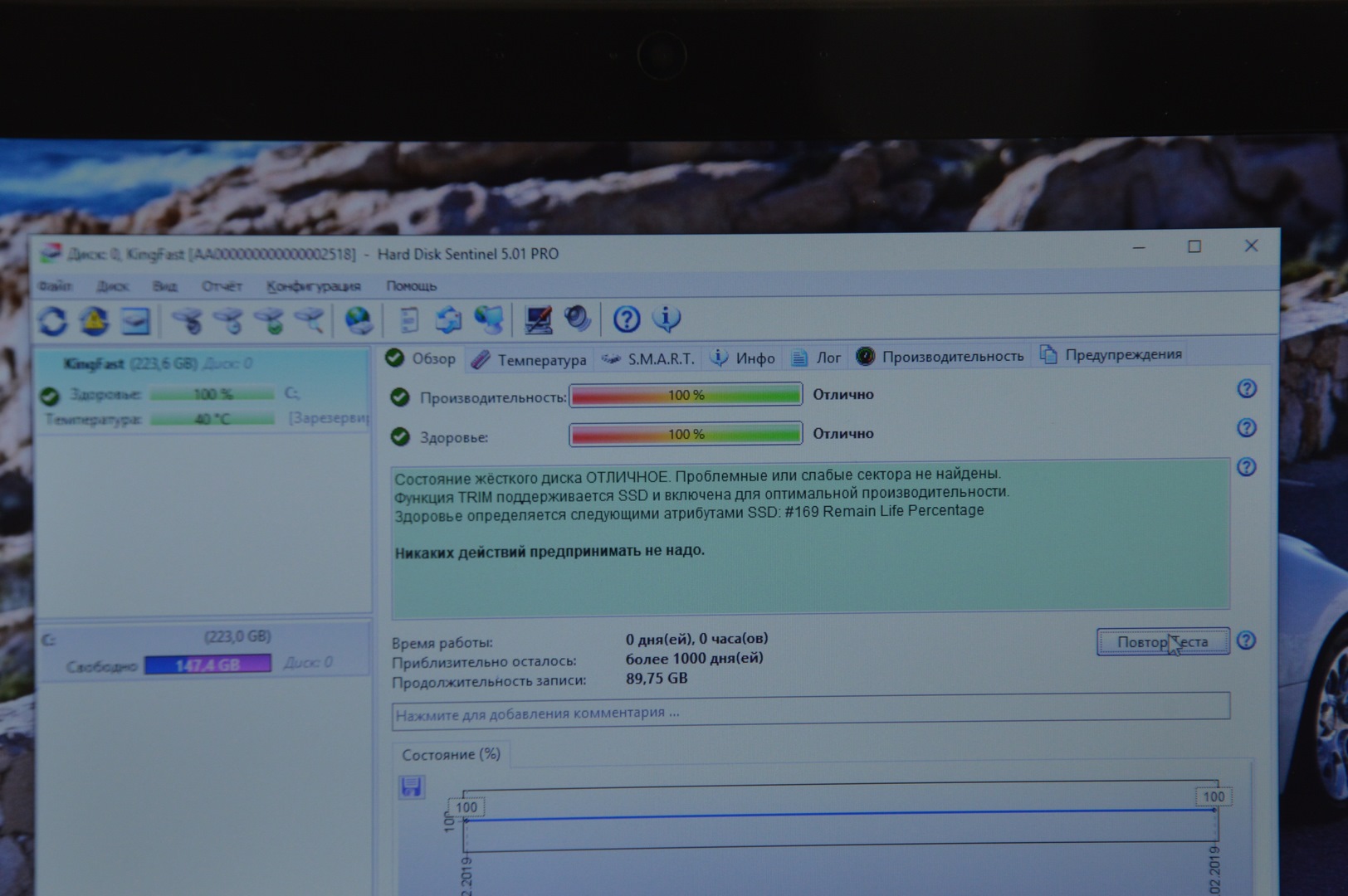The width and height of the screenshot is (1348, 896).
Task: Switch to the Температура tab
Action: click(x=529, y=359)
